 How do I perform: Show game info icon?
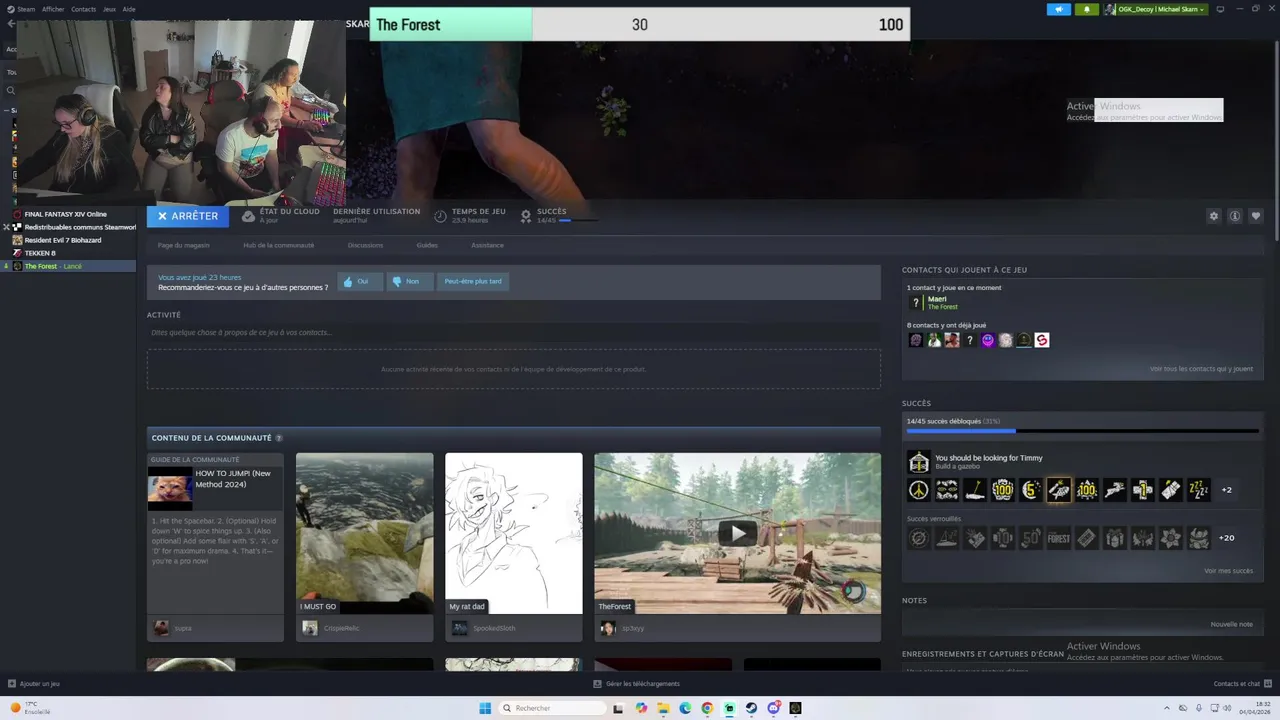1235,216
